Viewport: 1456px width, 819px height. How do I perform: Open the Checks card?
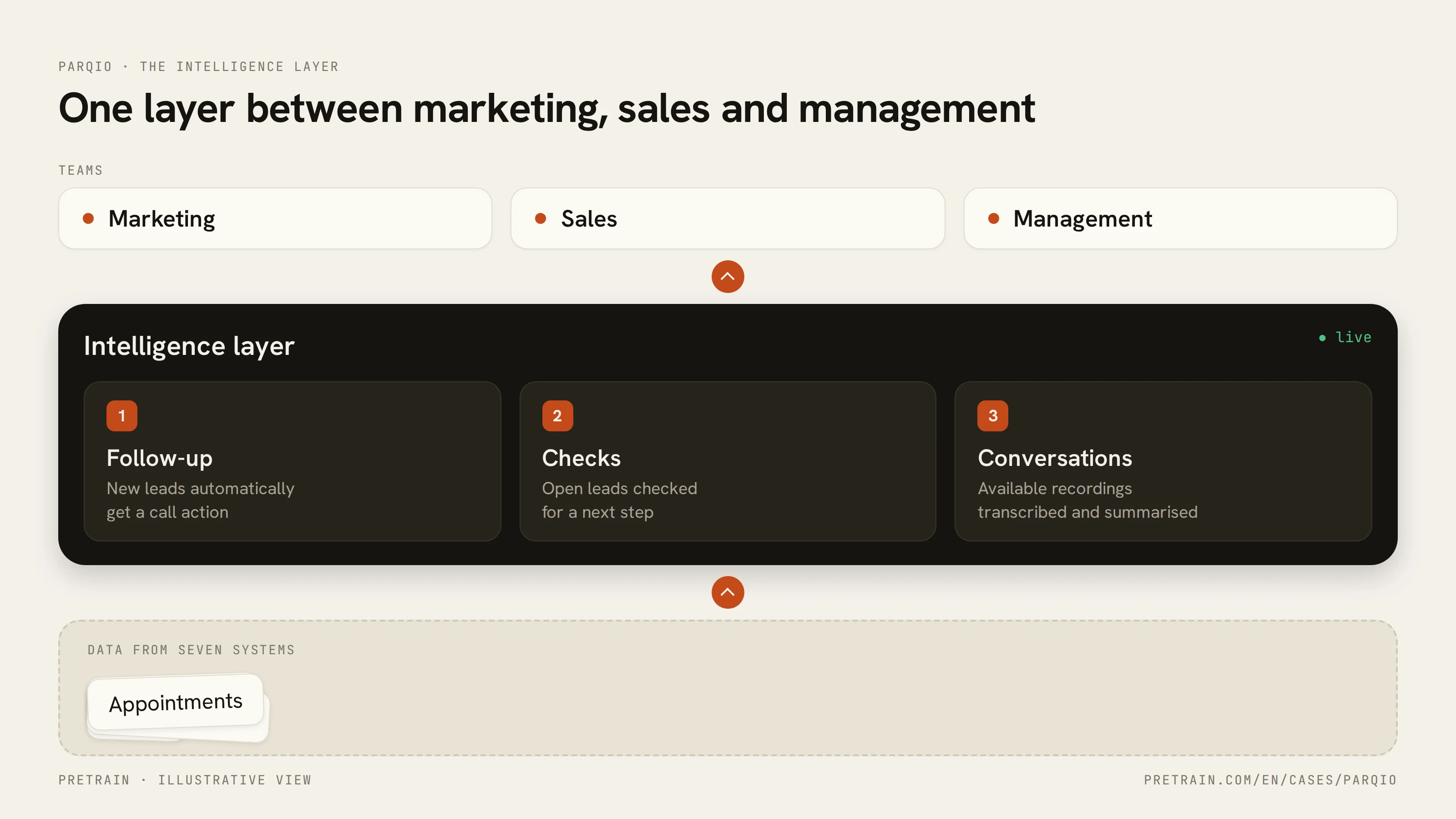(728, 461)
